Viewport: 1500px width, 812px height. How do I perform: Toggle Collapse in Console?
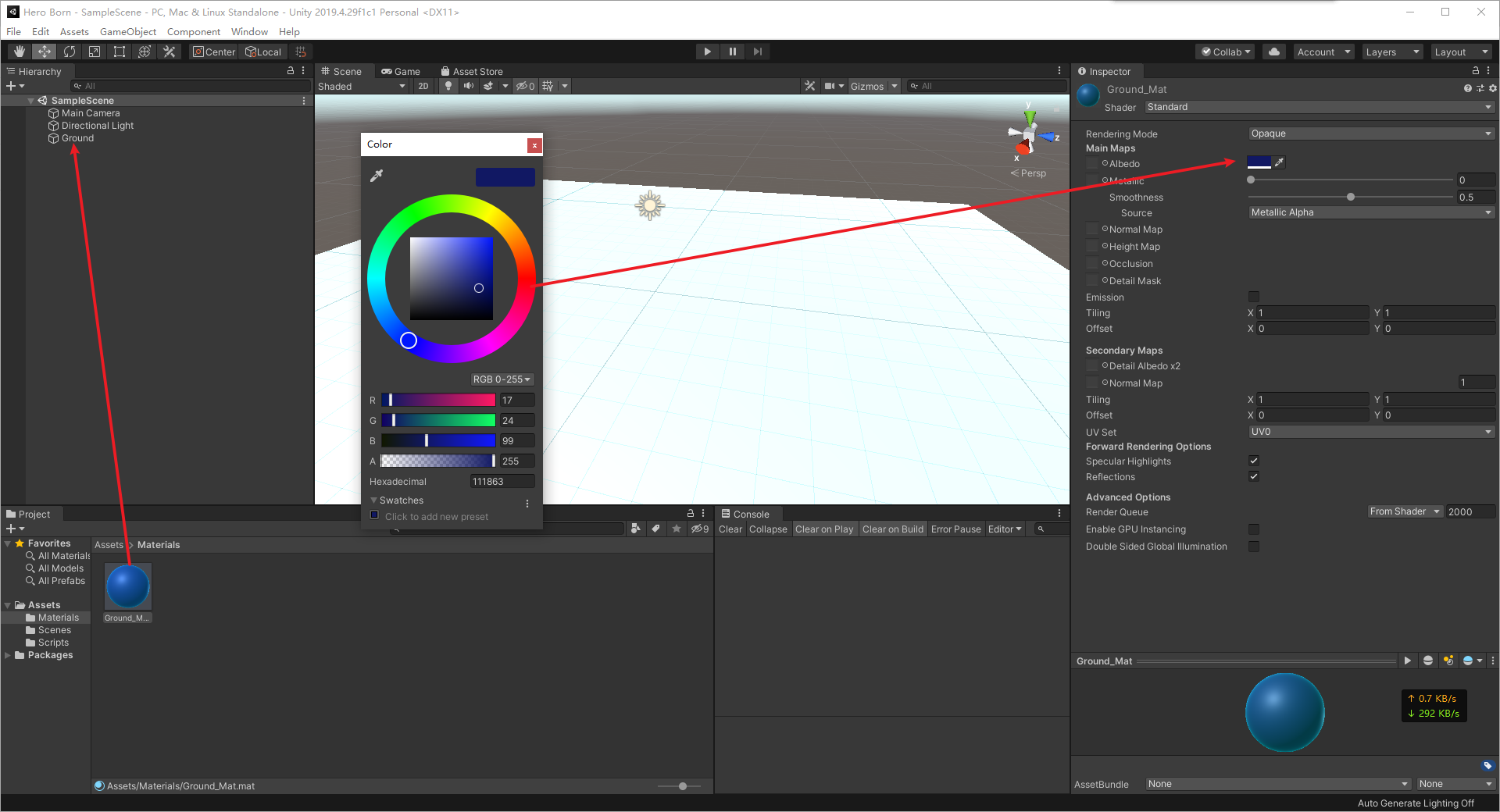click(768, 529)
